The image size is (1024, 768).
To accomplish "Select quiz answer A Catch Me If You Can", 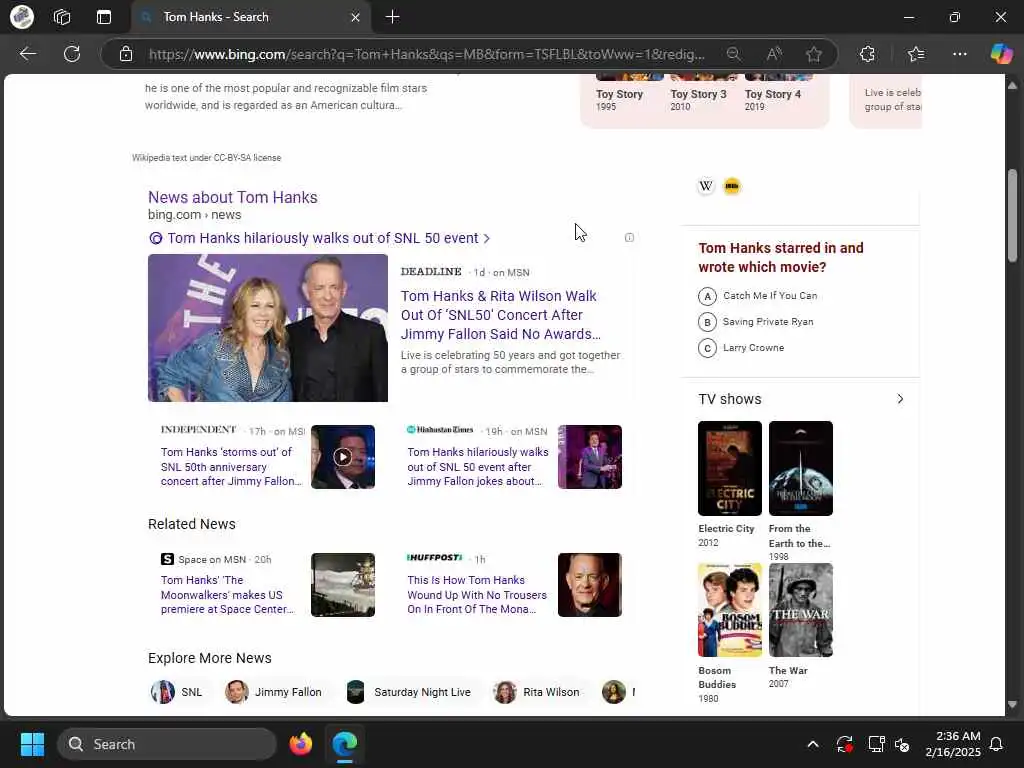I will [758, 296].
